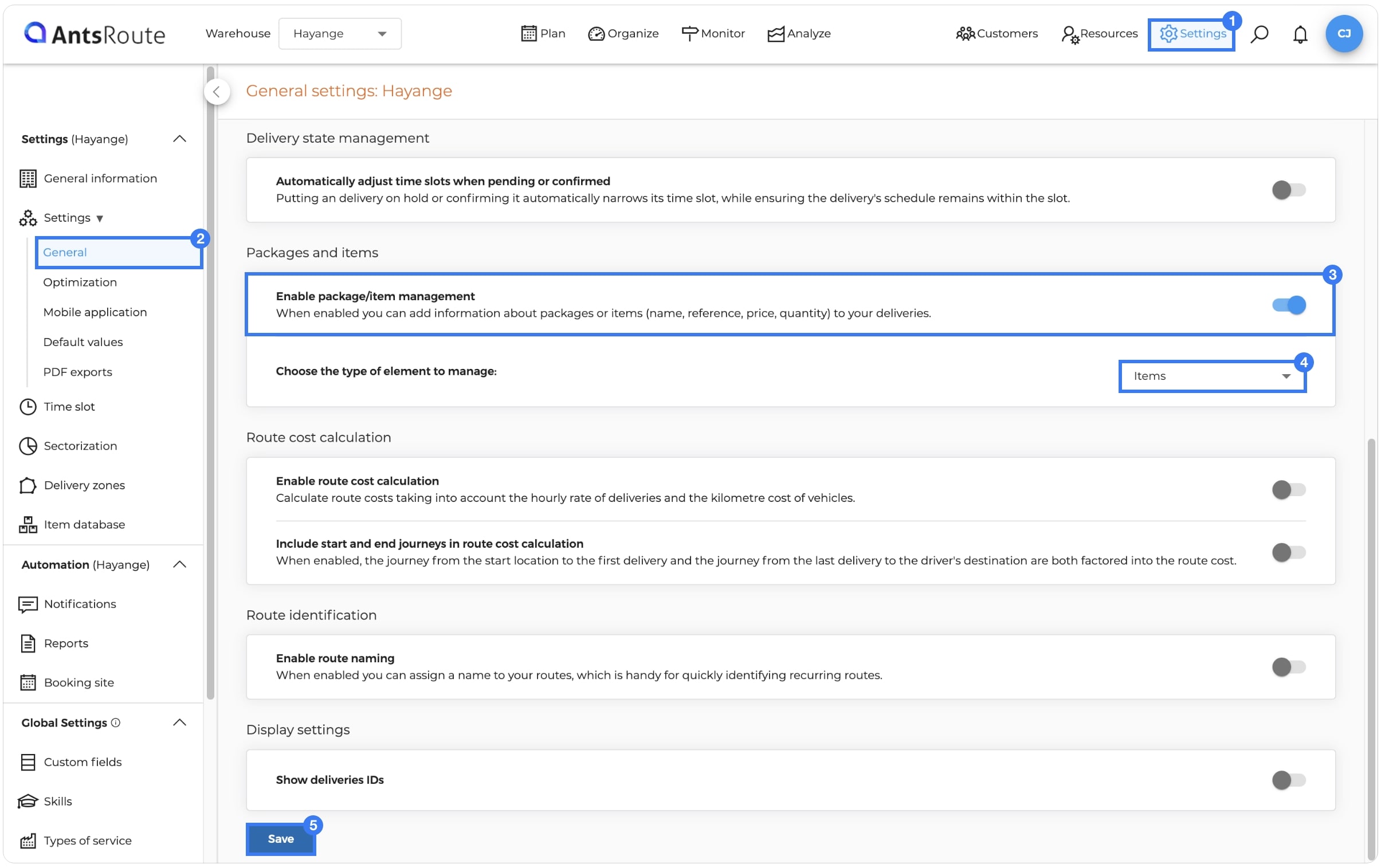Viewport: 1381px width, 868px height.
Task: Click the Item database boxes icon
Action: tap(28, 525)
